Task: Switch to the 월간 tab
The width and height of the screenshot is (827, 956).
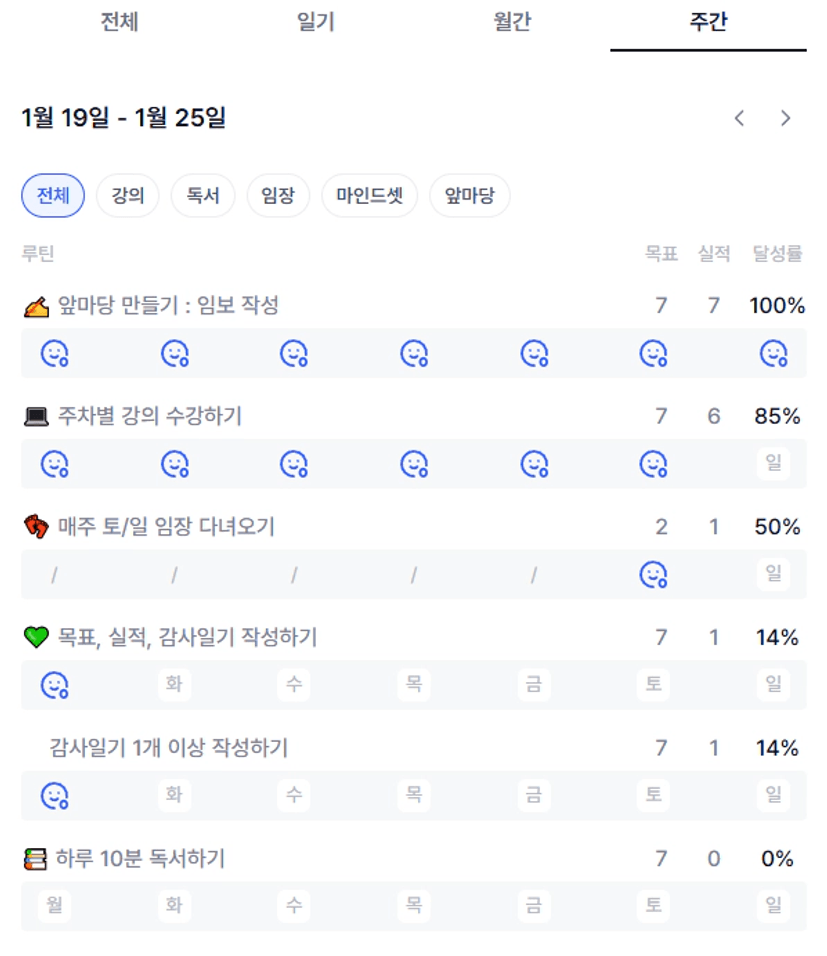Action: (x=512, y=23)
